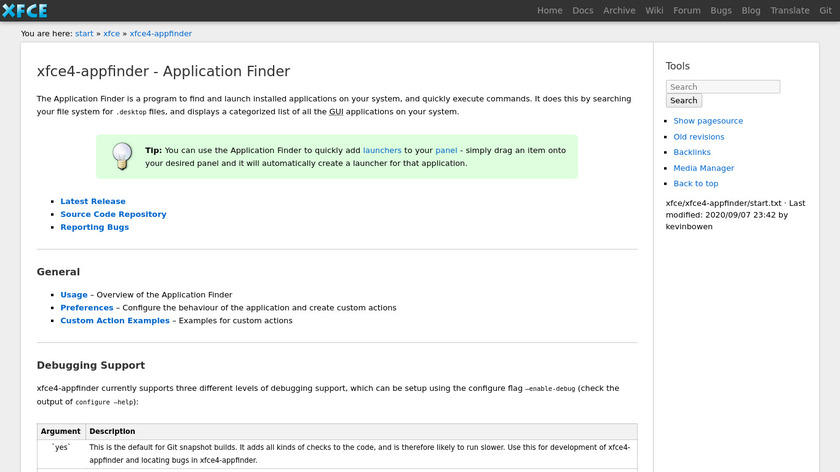Follow the Latest Release link

[x=93, y=202]
